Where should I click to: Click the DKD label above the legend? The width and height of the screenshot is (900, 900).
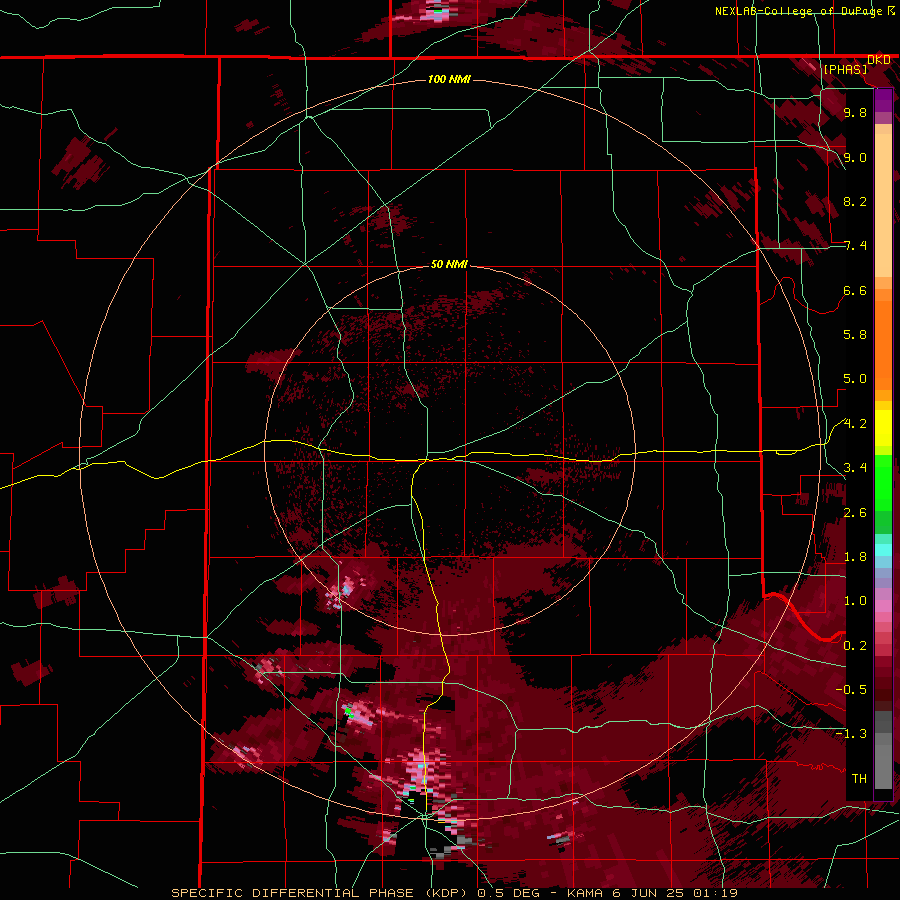[879, 60]
